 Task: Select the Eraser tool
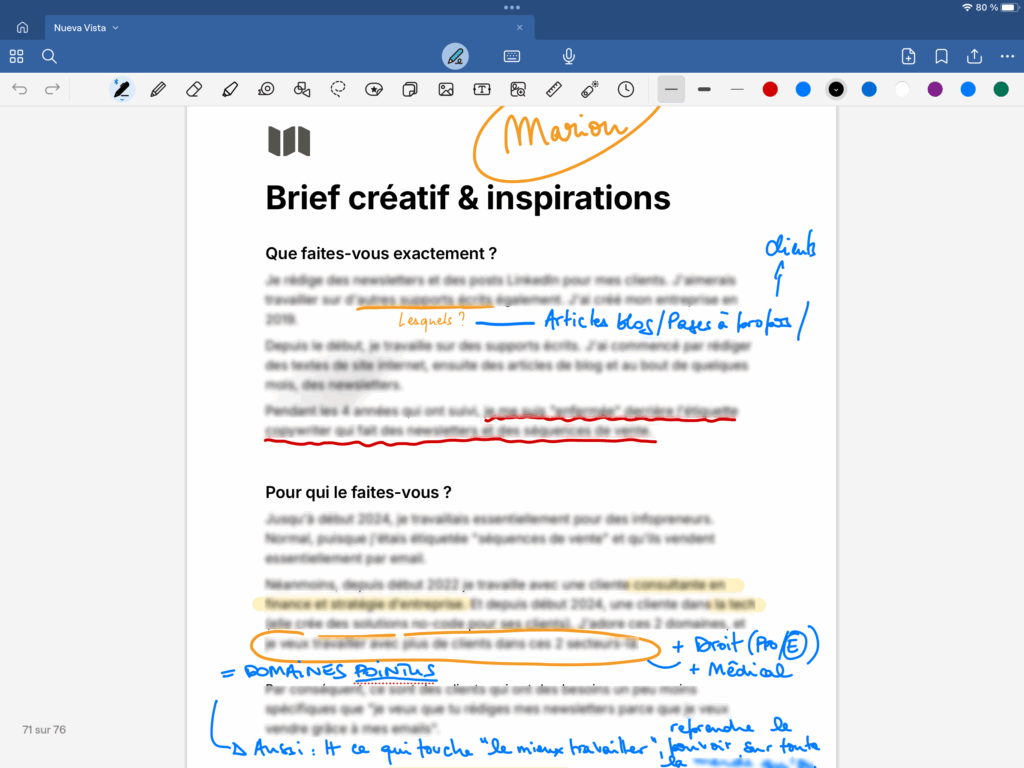pyautogui.click(x=194, y=89)
